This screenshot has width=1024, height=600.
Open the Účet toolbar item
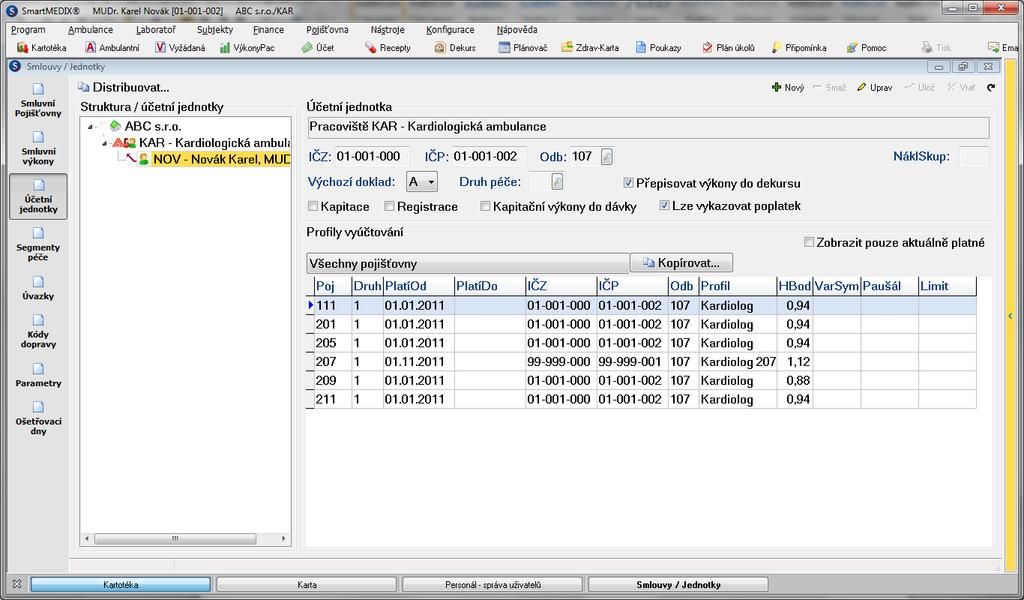pos(317,48)
